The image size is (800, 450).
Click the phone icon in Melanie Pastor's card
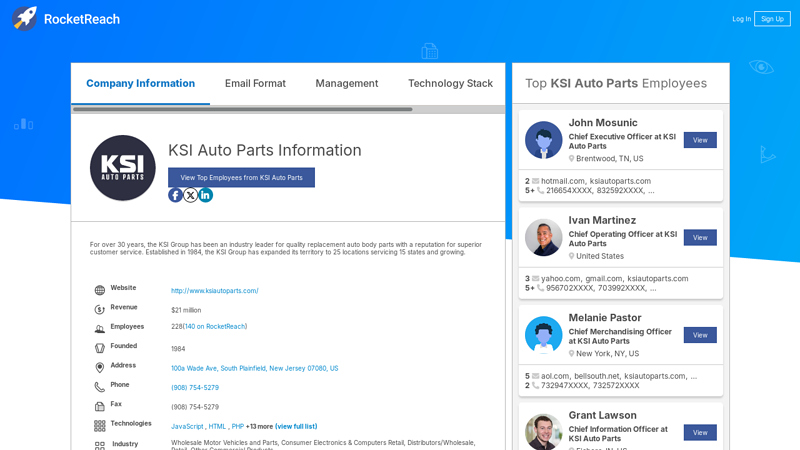click(535, 385)
